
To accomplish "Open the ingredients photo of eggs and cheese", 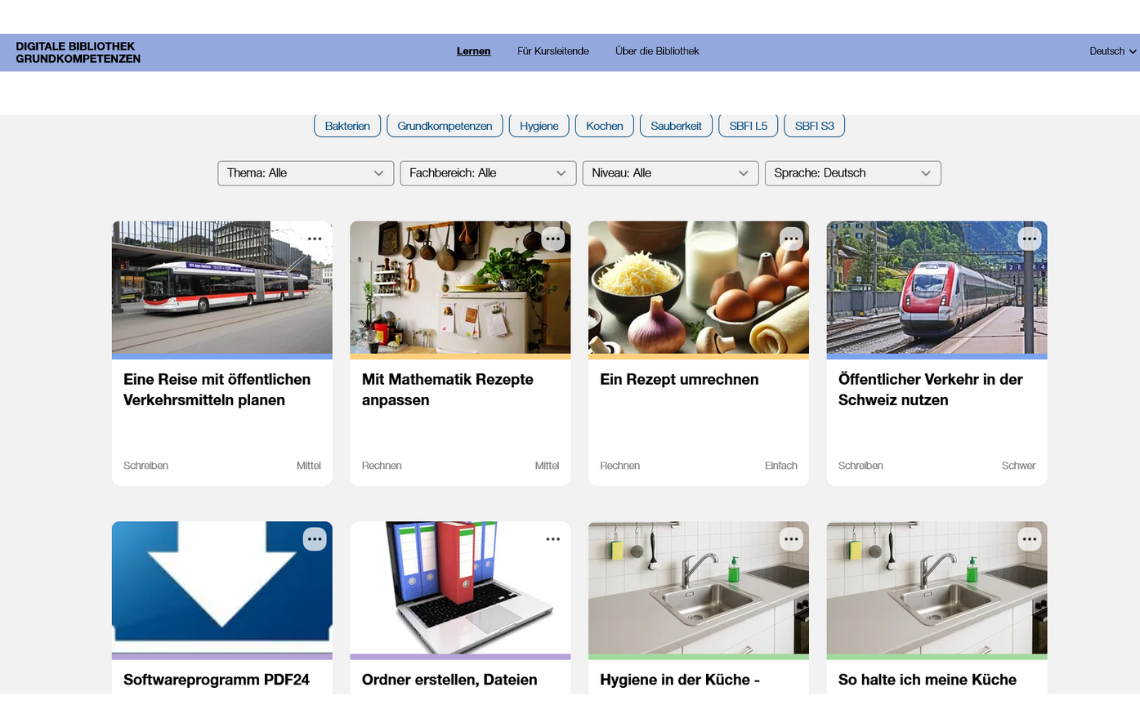I will 699,287.
